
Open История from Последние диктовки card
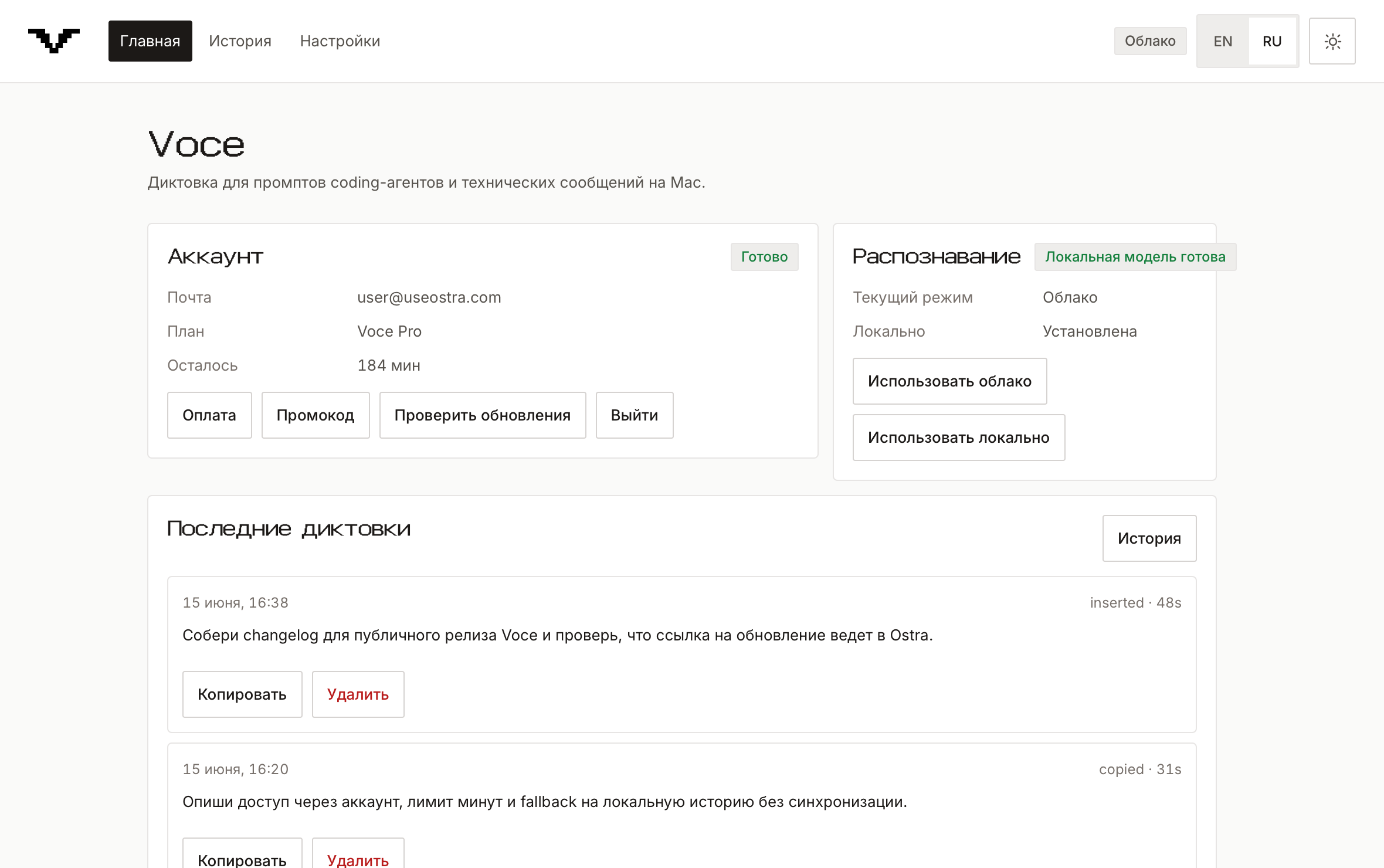(x=1149, y=538)
